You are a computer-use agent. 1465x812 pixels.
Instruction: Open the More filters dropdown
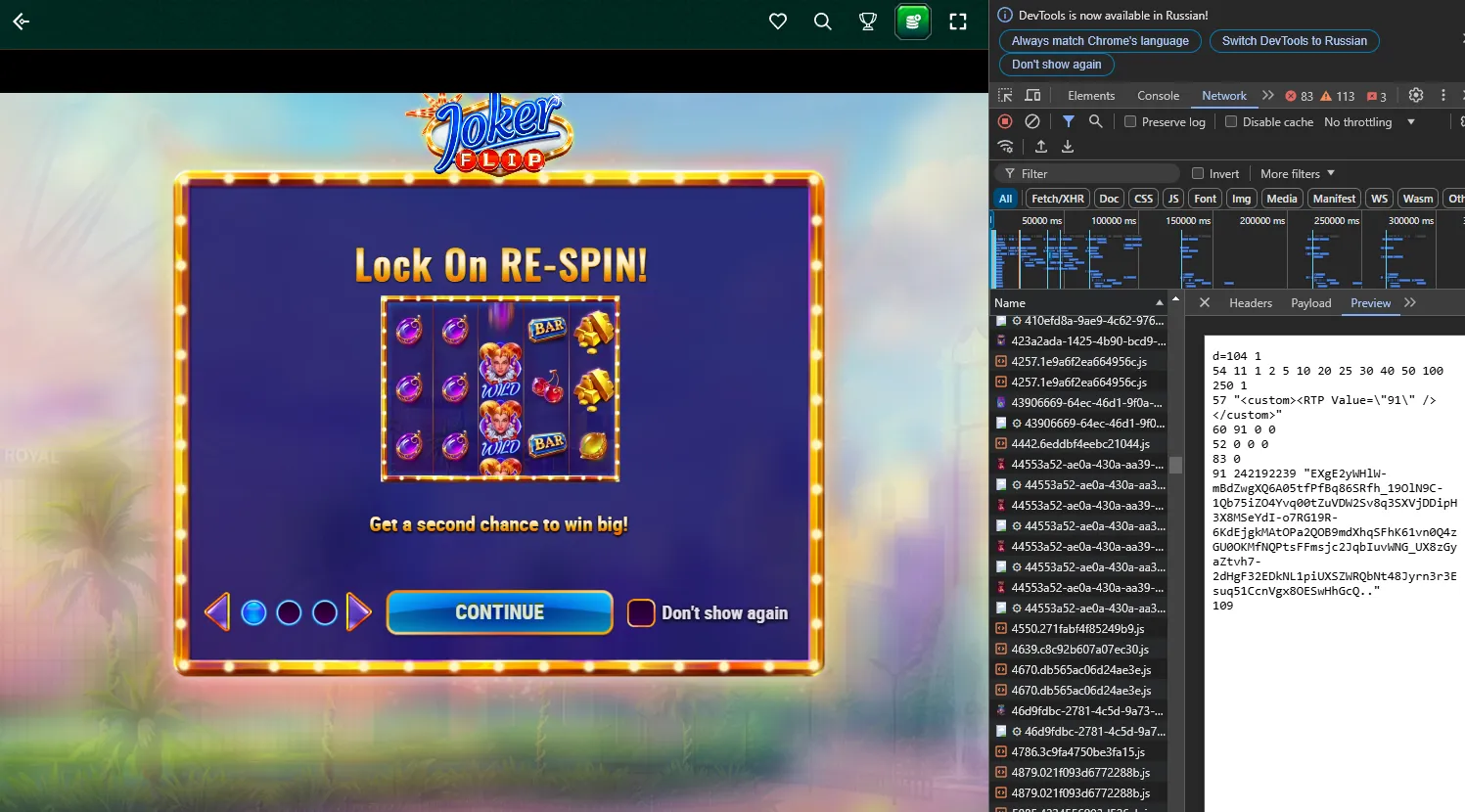coord(1298,173)
